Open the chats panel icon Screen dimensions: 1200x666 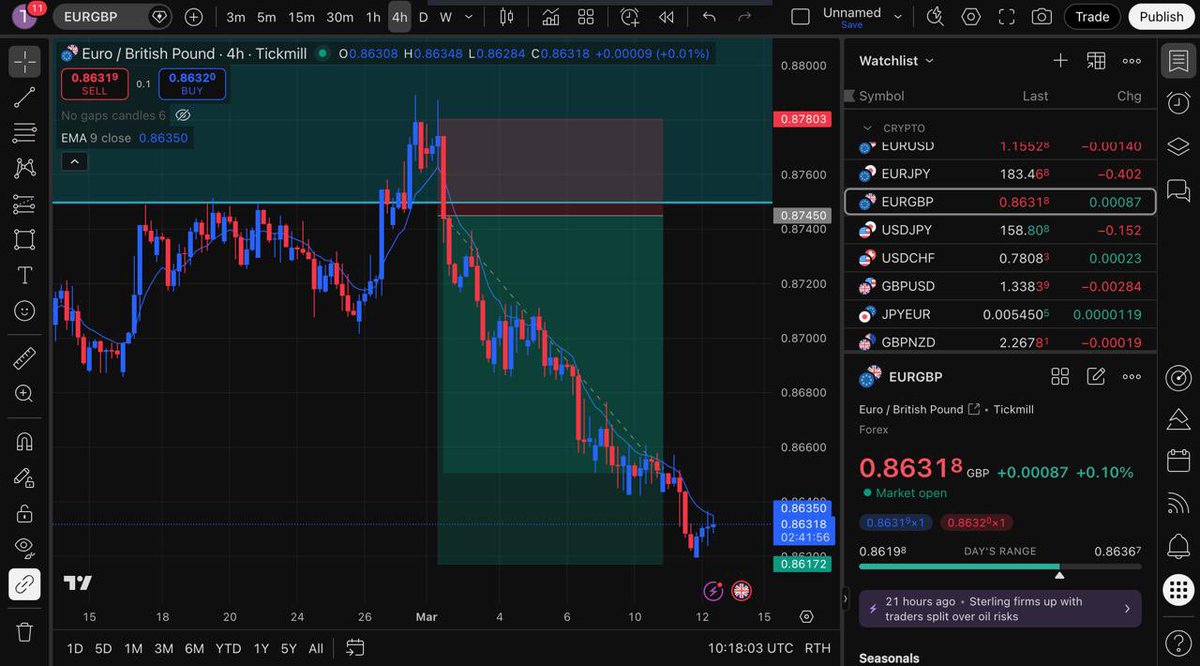[1178, 189]
